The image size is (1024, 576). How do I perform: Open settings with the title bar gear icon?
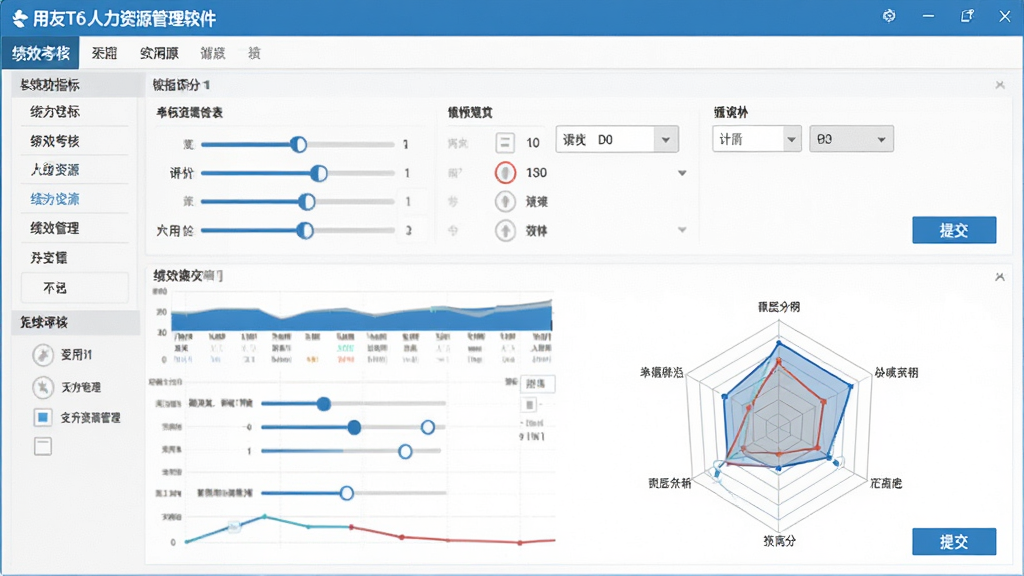pos(889,16)
